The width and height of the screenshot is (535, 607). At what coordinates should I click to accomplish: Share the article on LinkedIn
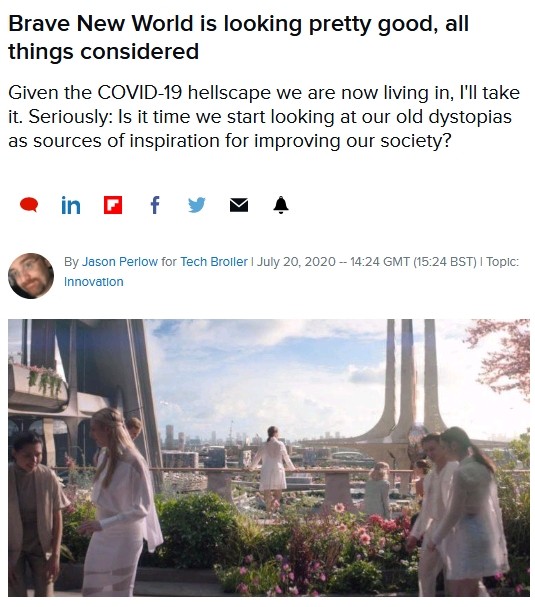(71, 205)
